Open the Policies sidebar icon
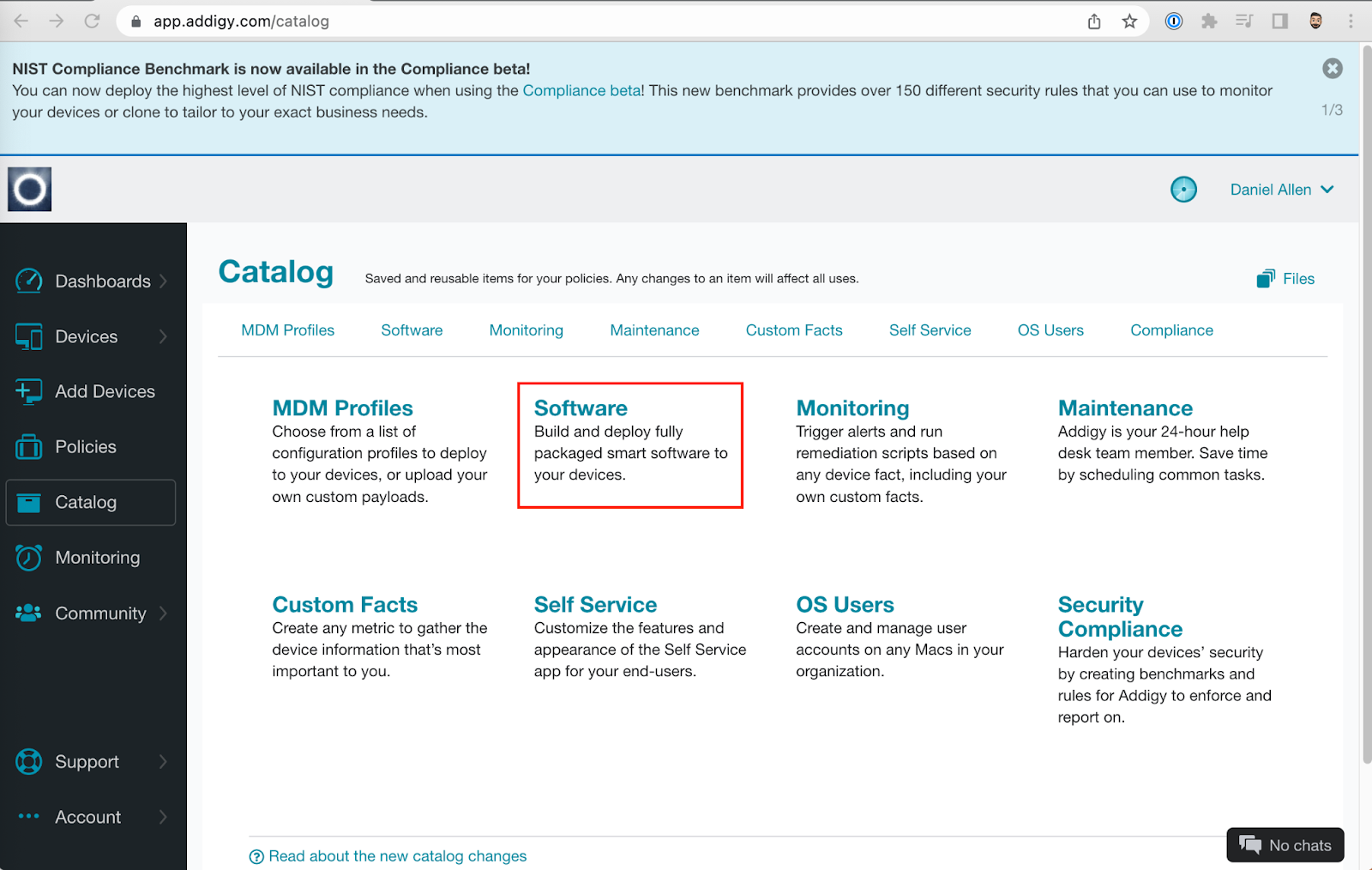This screenshot has height=870, width=1372. point(28,446)
